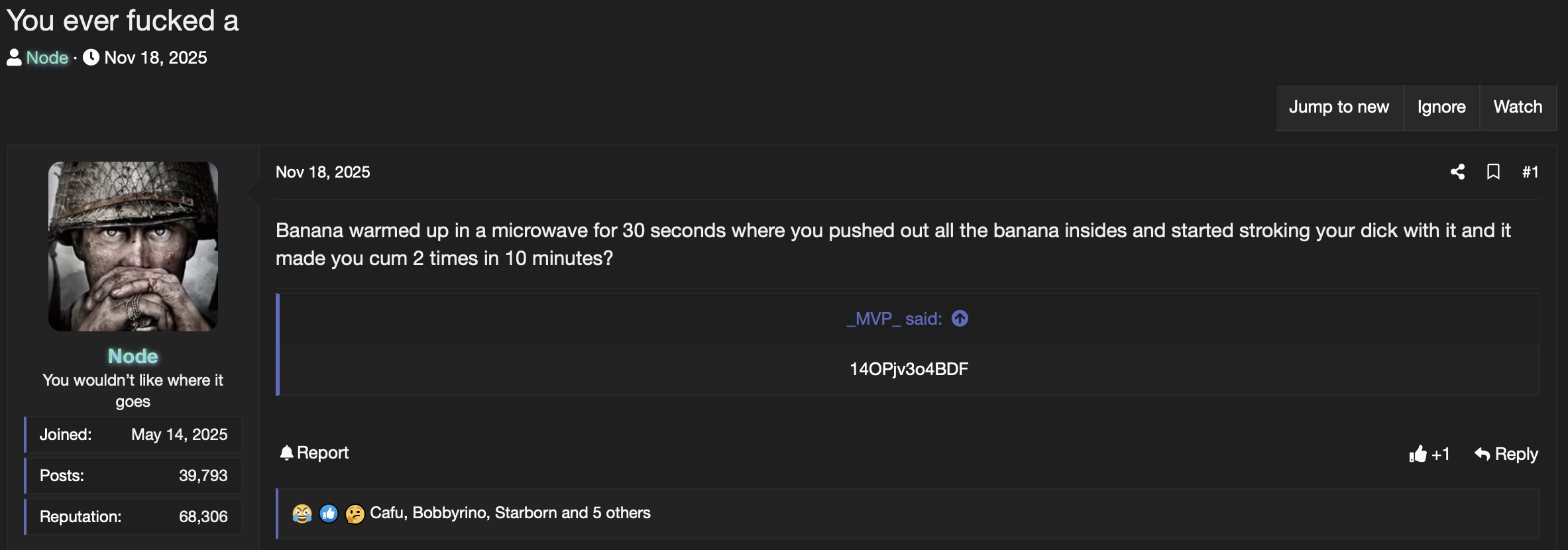The height and width of the screenshot is (550, 1568).
Task: Click the clock icon before the thread date
Action: [x=92, y=57]
